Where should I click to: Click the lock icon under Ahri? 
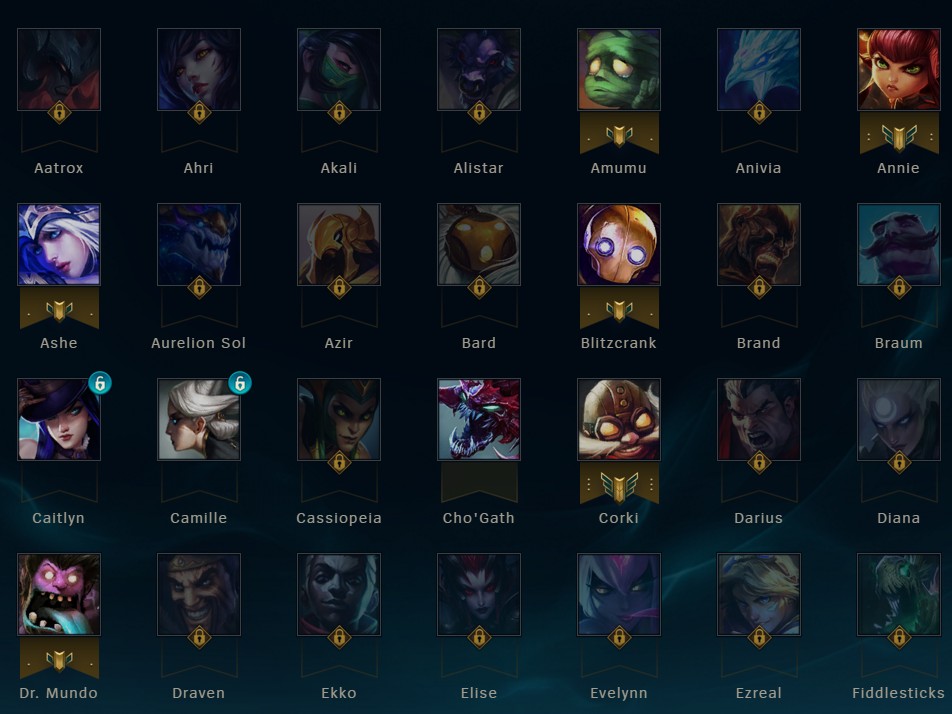tap(199, 112)
